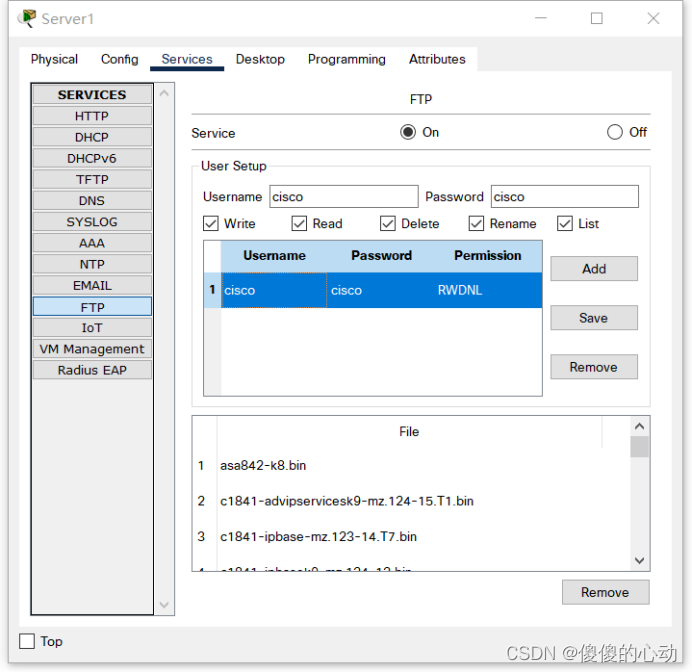Open the Physical tab

point(54,59)
